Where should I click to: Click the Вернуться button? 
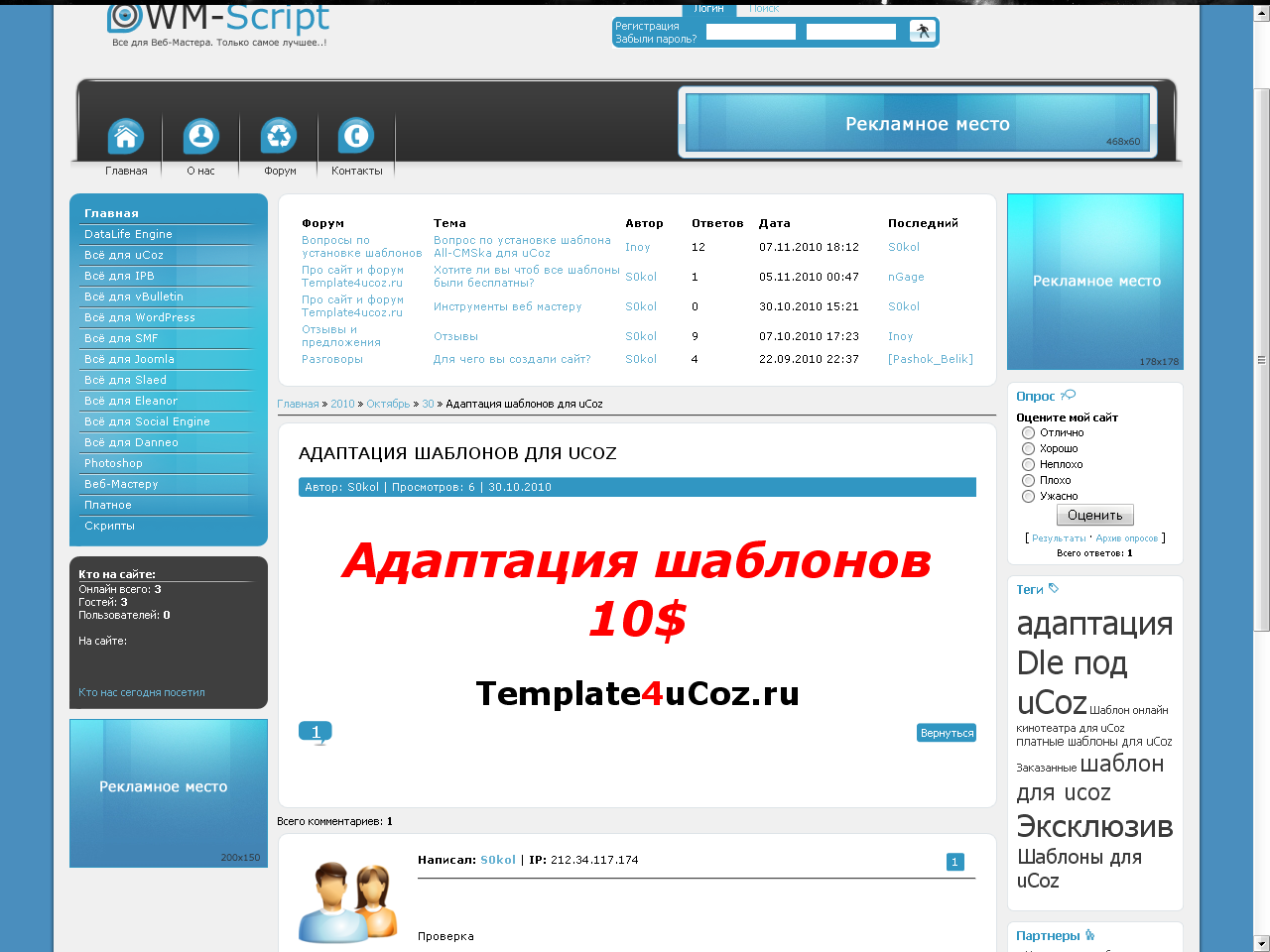tap(946, 732)
